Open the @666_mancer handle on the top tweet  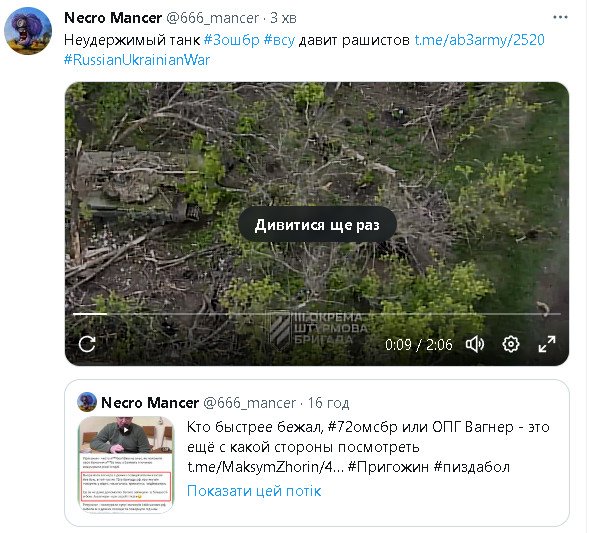click(x=213, y=18)
